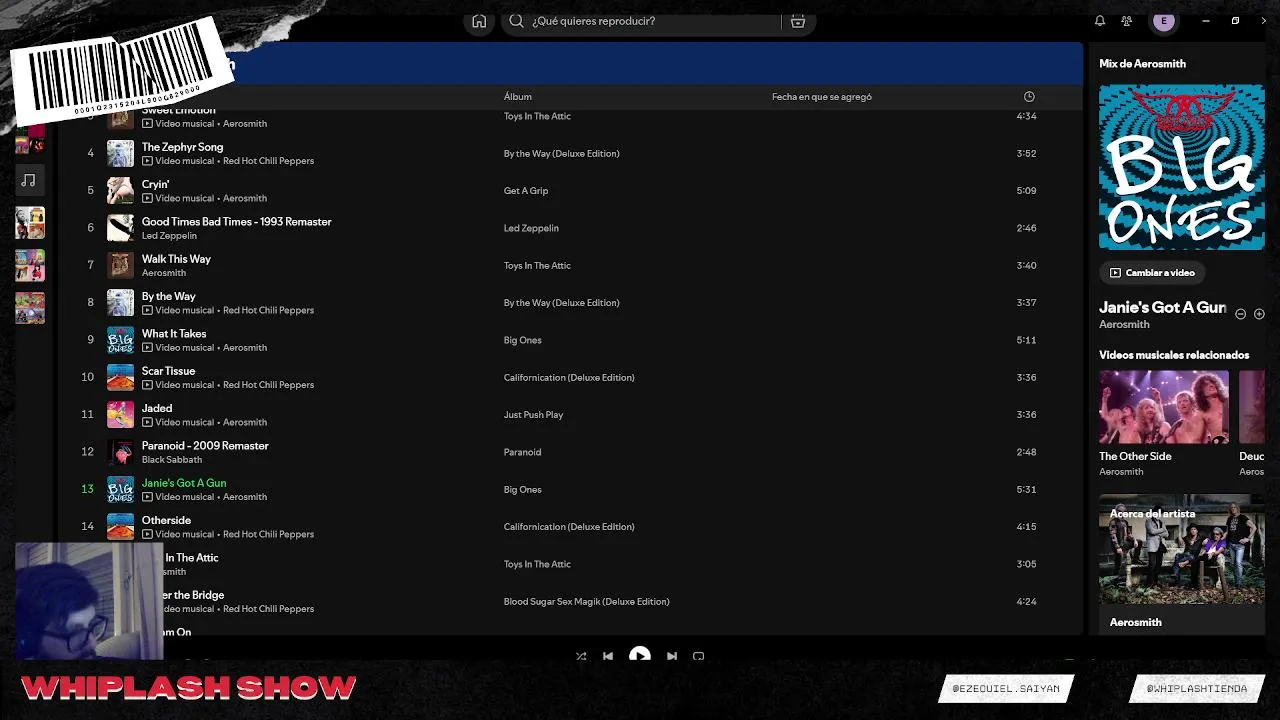Select the Walk This Way track
This screenshot has height=720, width=1280.
click(x=176, y=259)
